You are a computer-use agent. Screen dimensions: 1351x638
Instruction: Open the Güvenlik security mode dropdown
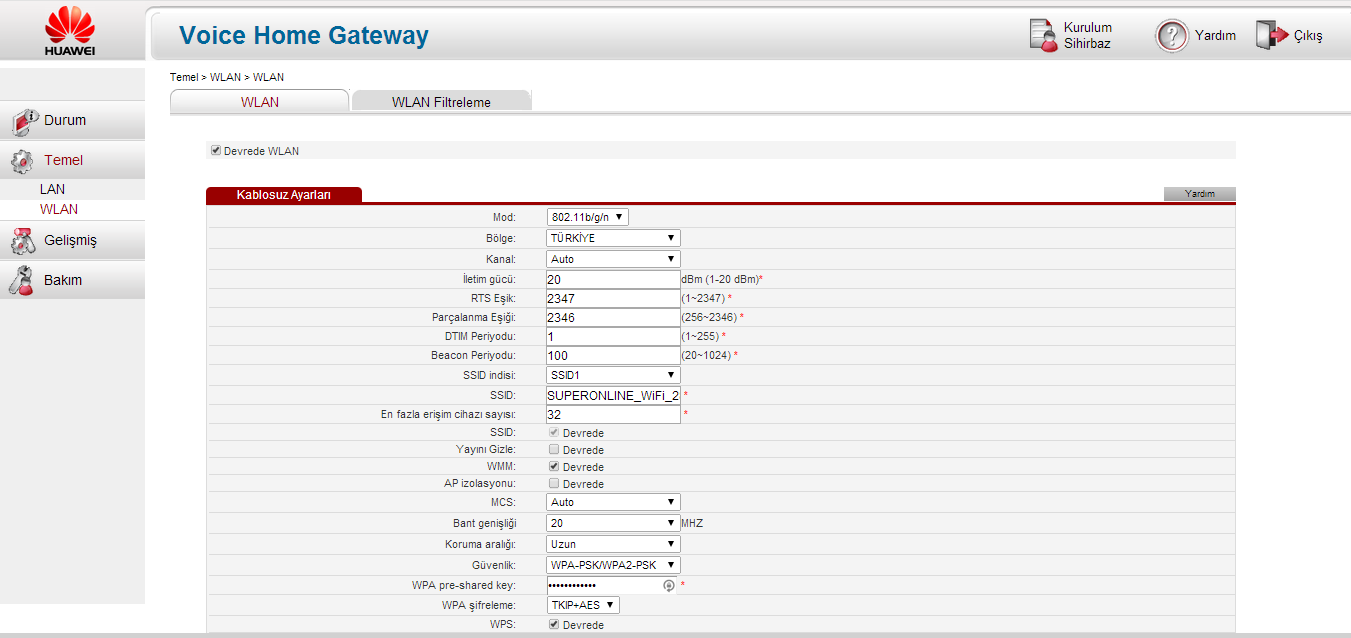point(613,565)
